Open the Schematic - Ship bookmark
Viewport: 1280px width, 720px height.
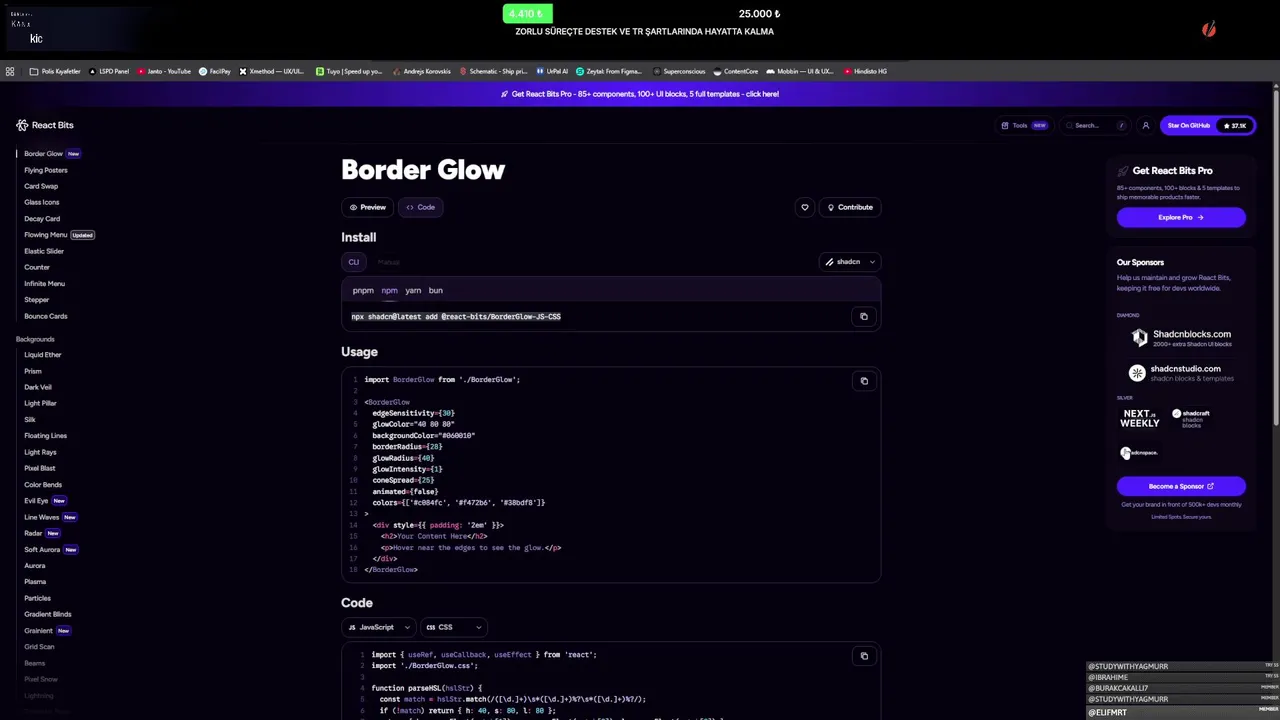pyautogui.click(x=493, y=71)
